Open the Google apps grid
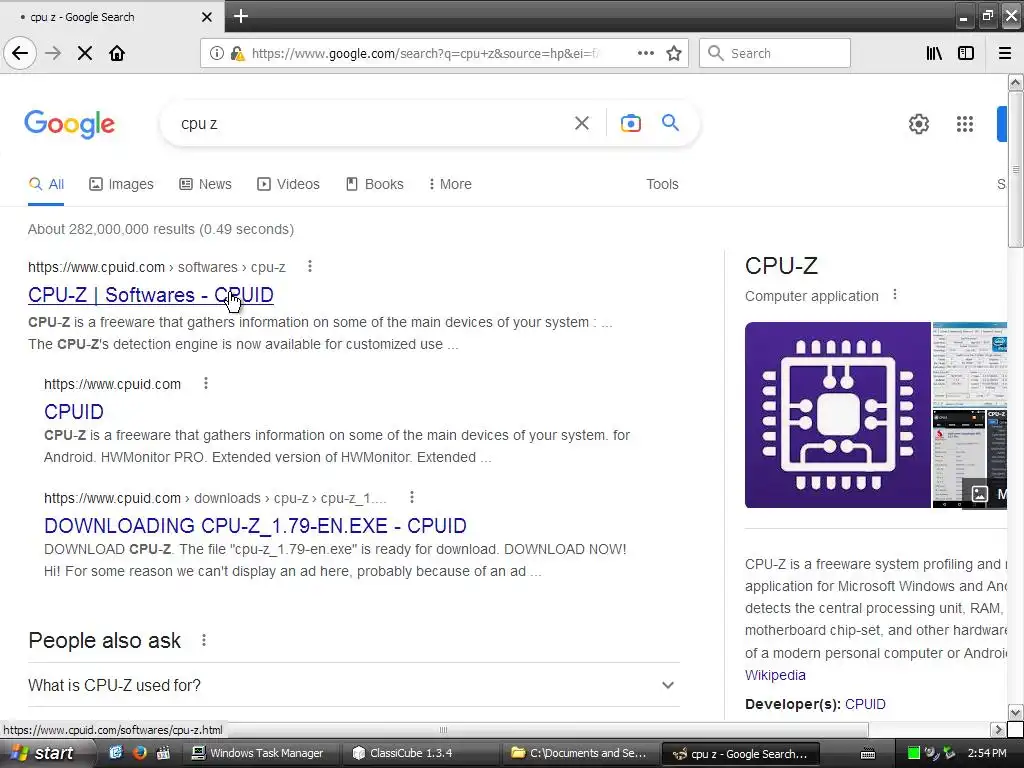Screen dimensions: 1024x768 (965, 123)
